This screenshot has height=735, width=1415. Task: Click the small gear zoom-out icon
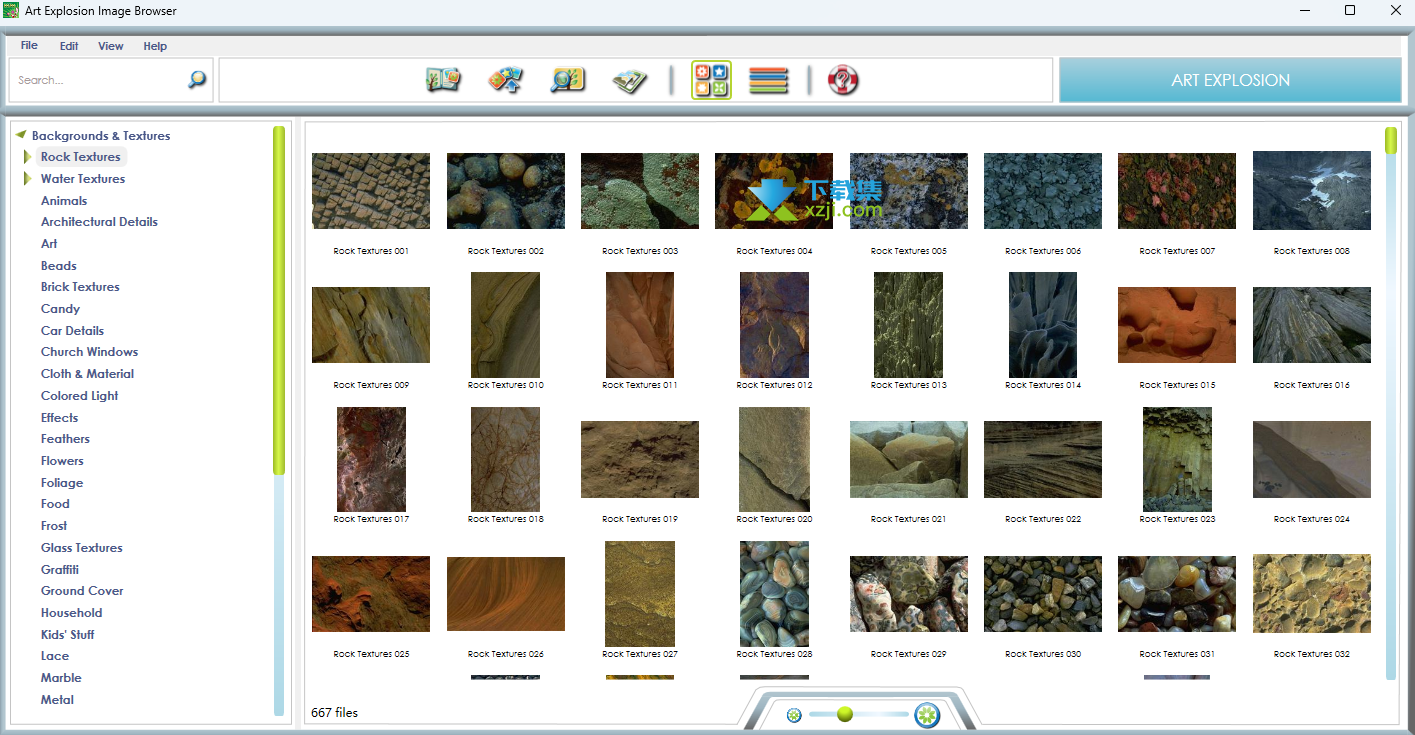click(x=794, y=715)
